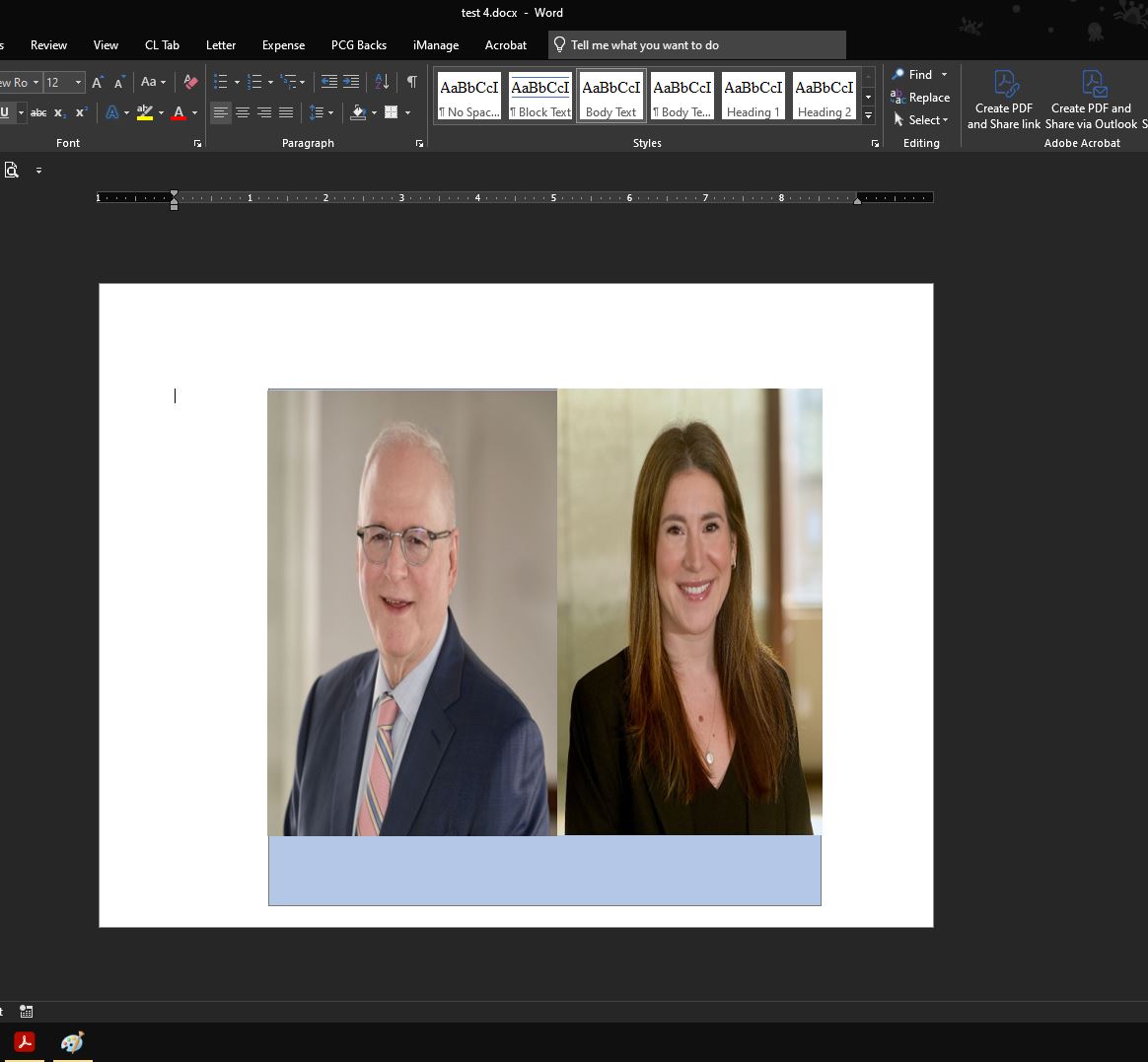Toggle the show paragraph marks button
The image size is (1148, 1062).
tap(412, 82)
